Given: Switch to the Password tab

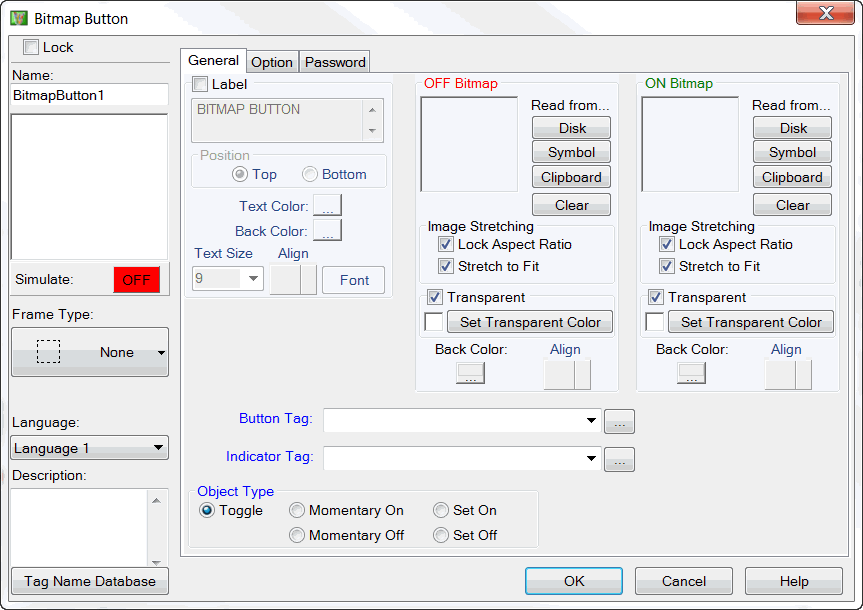Looking at the screenshot, I should point(335,62).
